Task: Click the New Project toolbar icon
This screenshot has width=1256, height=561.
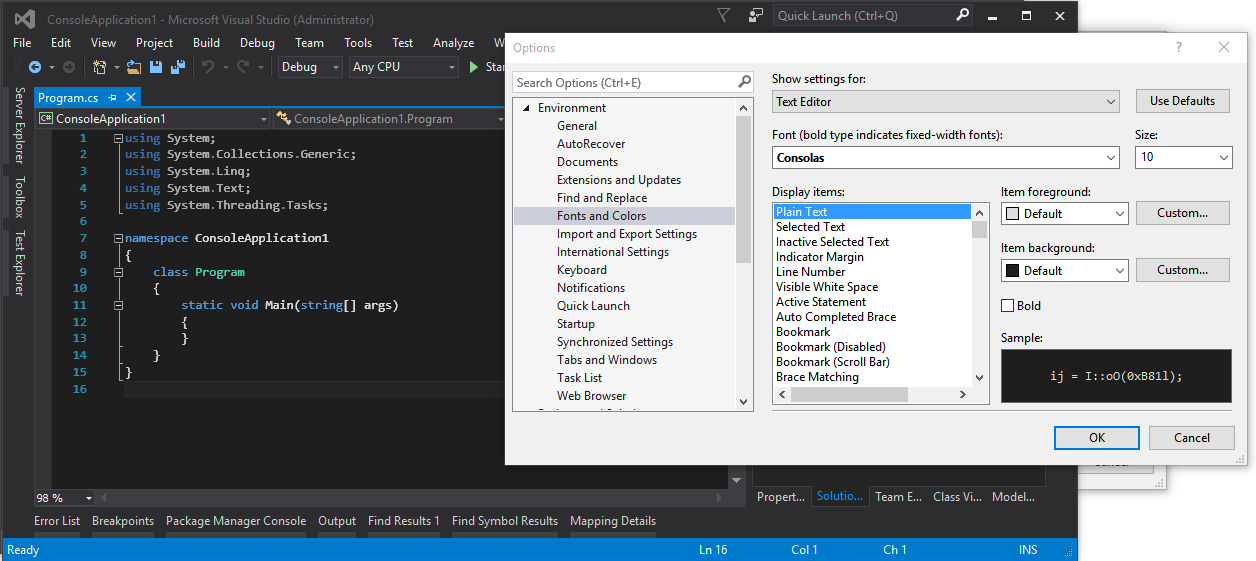Action: [x=100, y=67]
